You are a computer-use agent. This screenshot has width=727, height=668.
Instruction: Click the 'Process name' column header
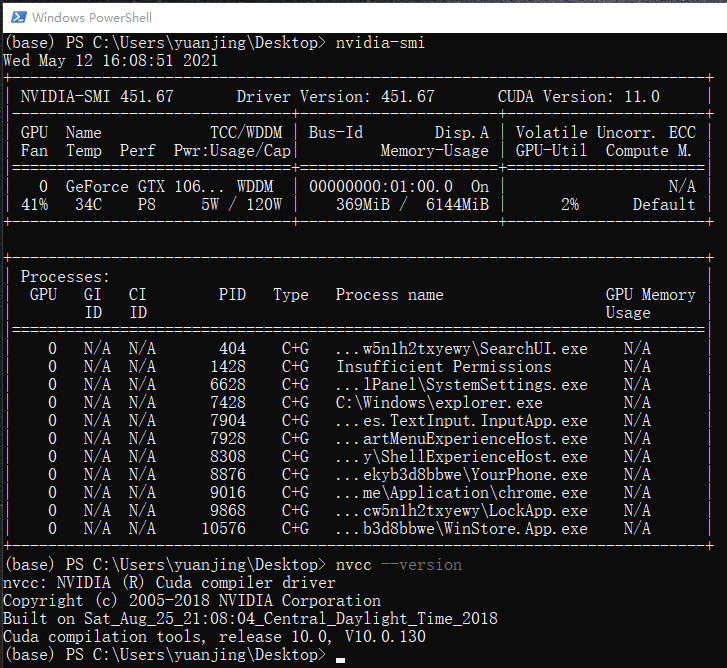389,295
